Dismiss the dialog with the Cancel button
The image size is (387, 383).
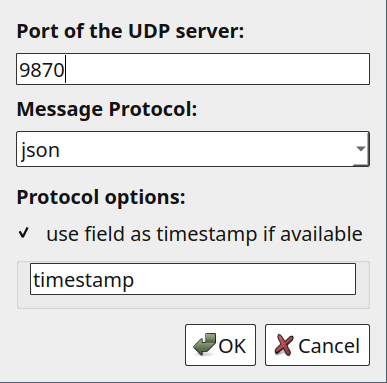[x=317, y=345]
